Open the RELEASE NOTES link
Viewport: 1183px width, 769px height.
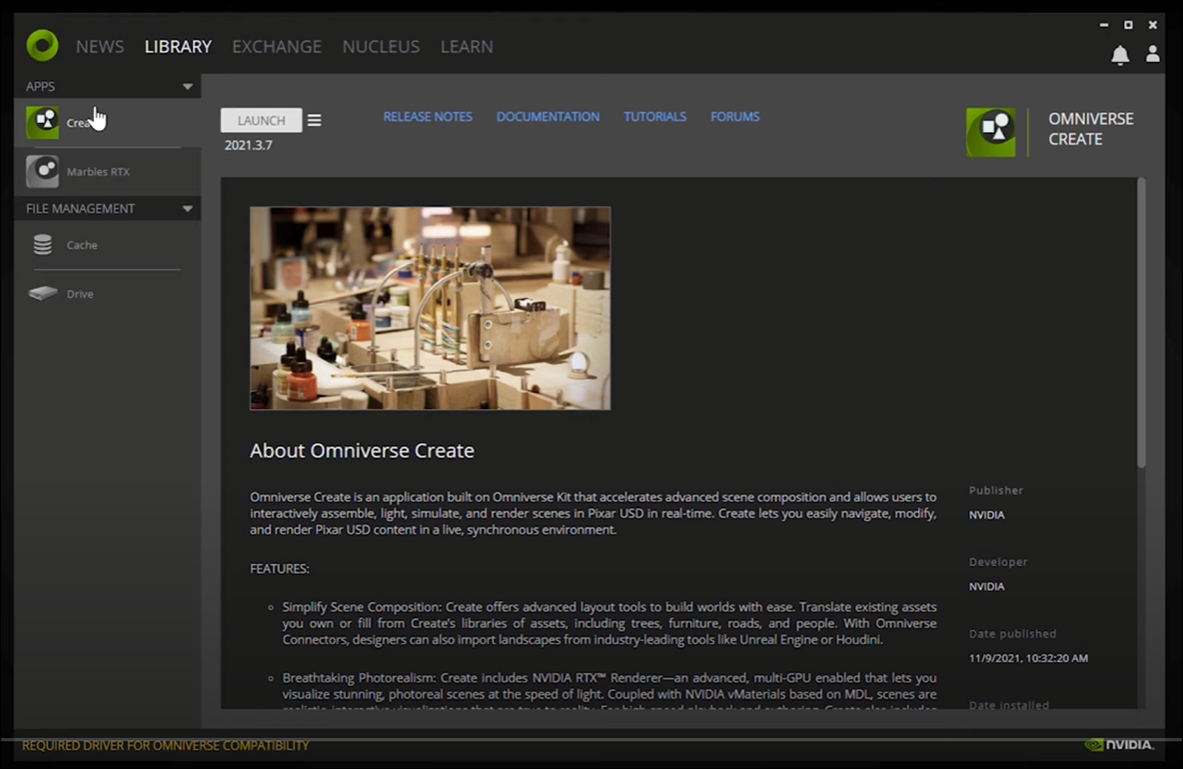click(x=428, y=117)
